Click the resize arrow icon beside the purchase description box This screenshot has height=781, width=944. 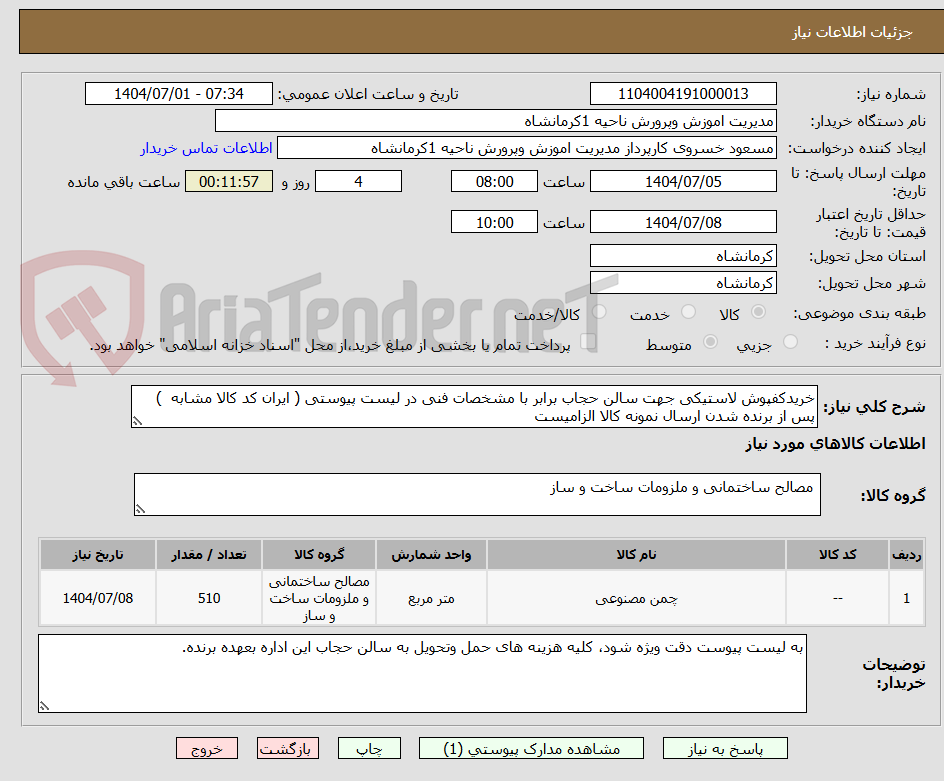pyautogui.click(x=137, y=421)
